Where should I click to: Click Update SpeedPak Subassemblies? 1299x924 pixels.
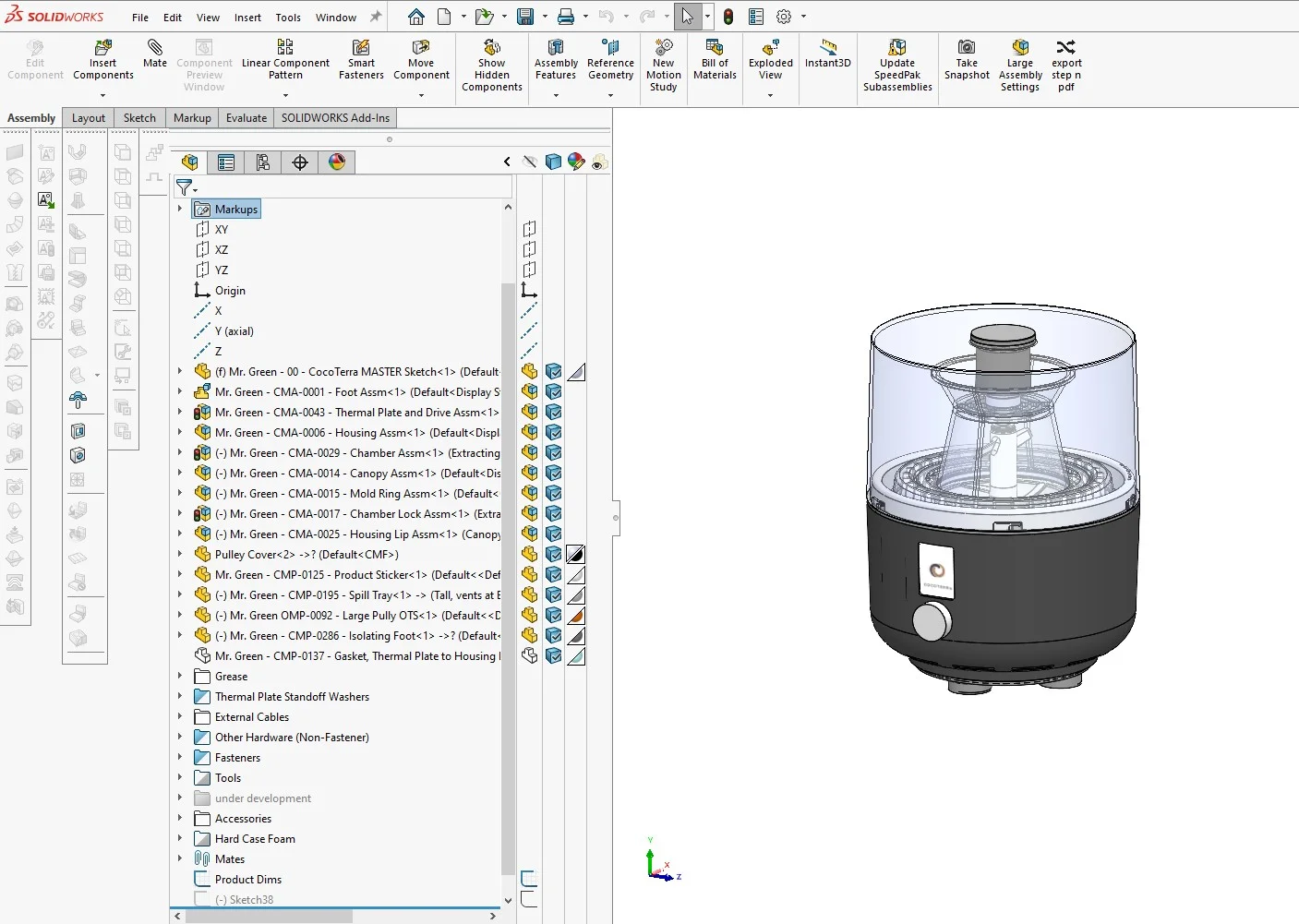(897, 66)
